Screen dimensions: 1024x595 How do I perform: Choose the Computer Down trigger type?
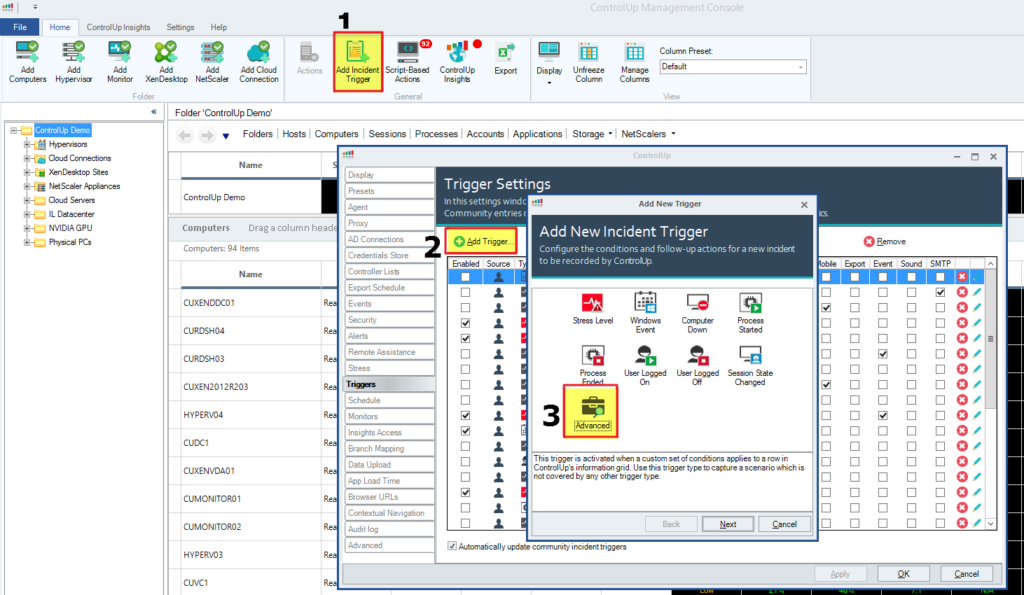(x=697, y=305)
